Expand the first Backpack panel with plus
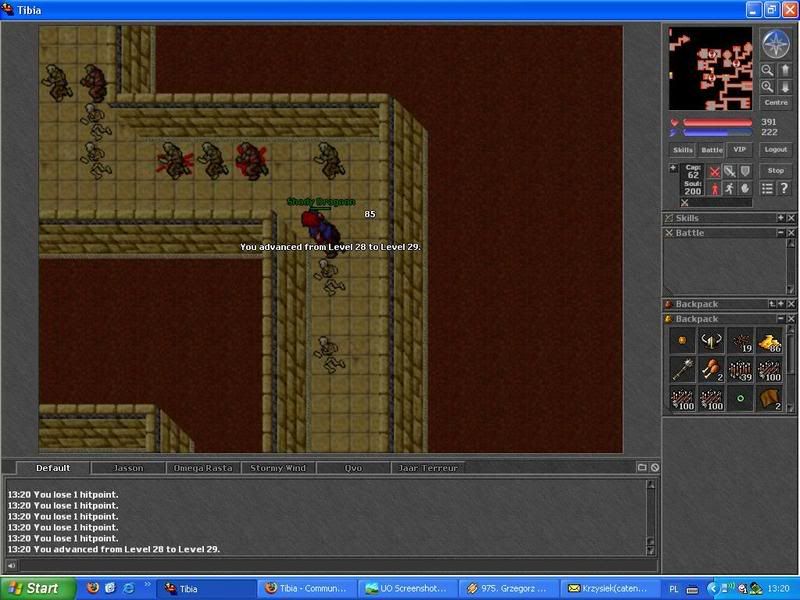 pyautogui.click(x=781, y=304)
